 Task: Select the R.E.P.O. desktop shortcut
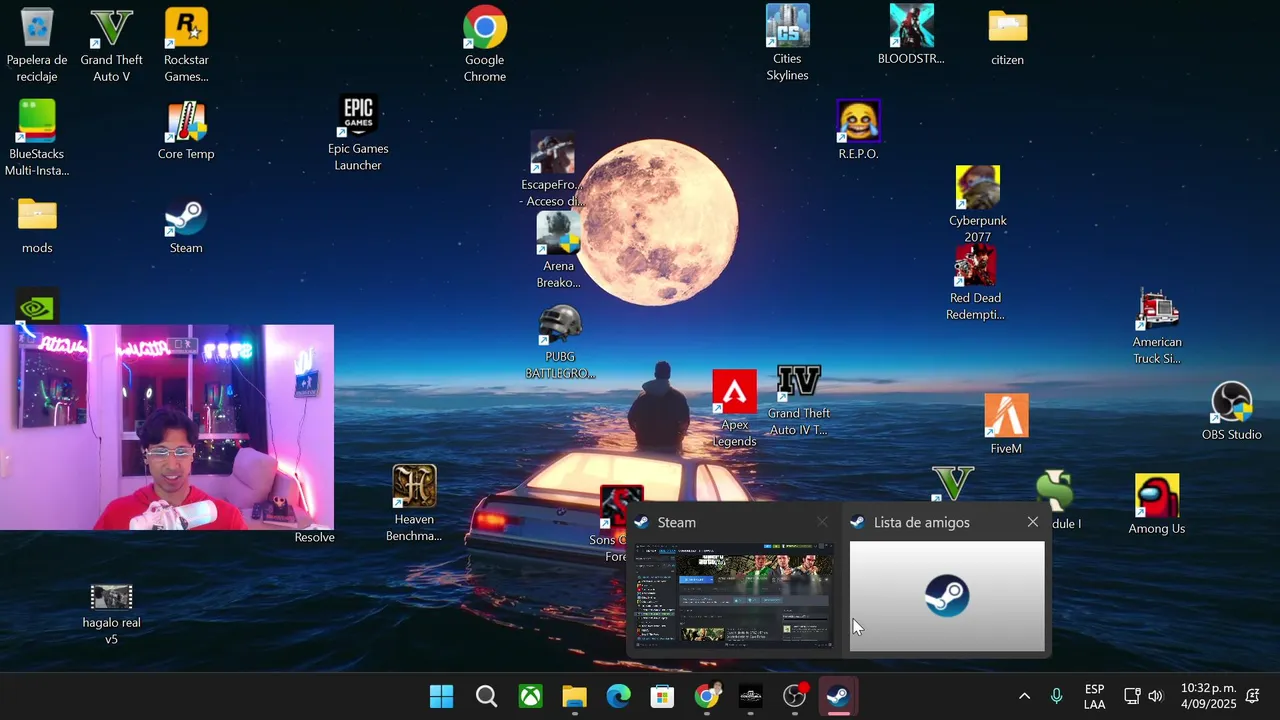[x=858, y=130]
